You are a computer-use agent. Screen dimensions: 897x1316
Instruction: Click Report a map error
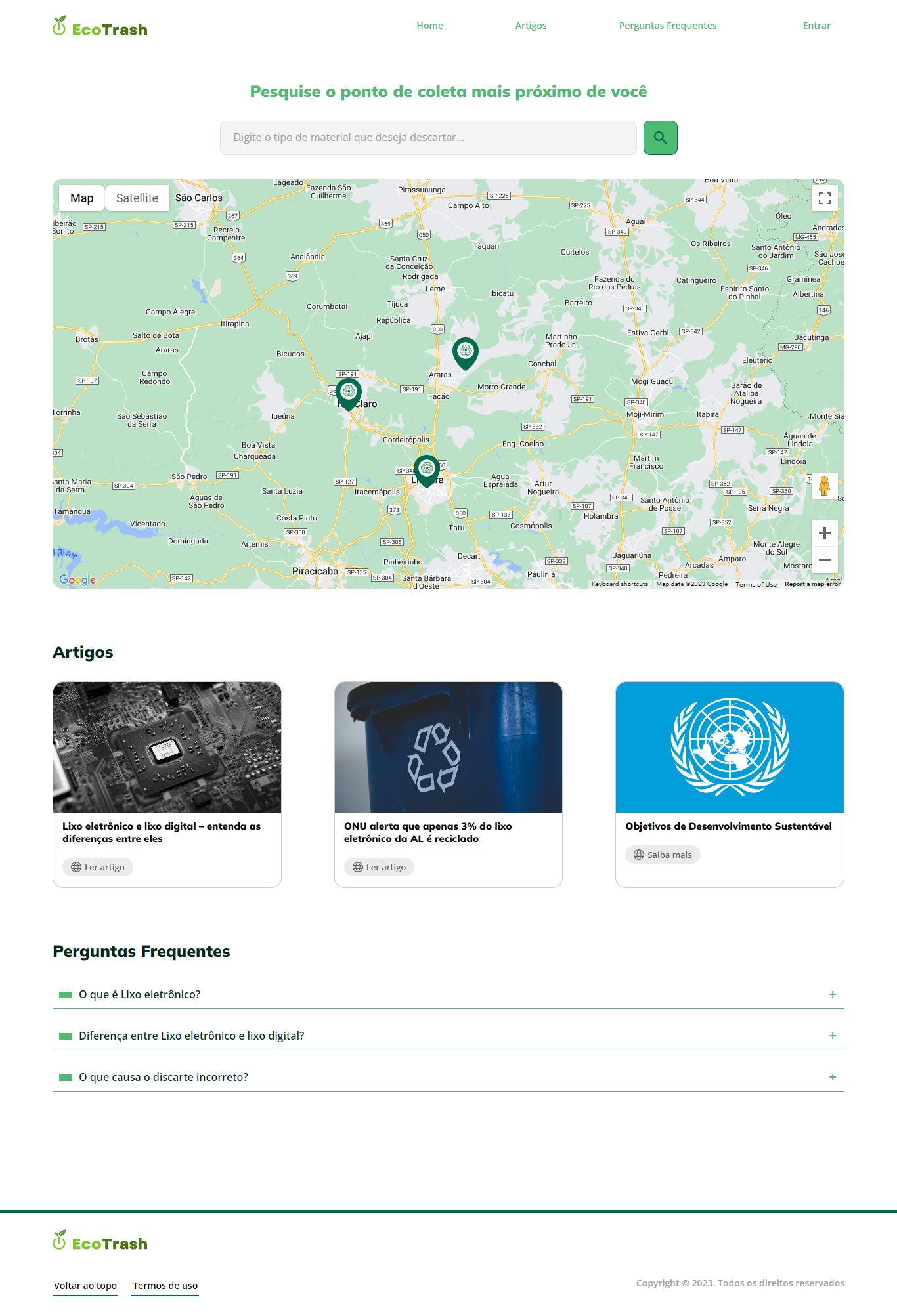pos(812,584)
